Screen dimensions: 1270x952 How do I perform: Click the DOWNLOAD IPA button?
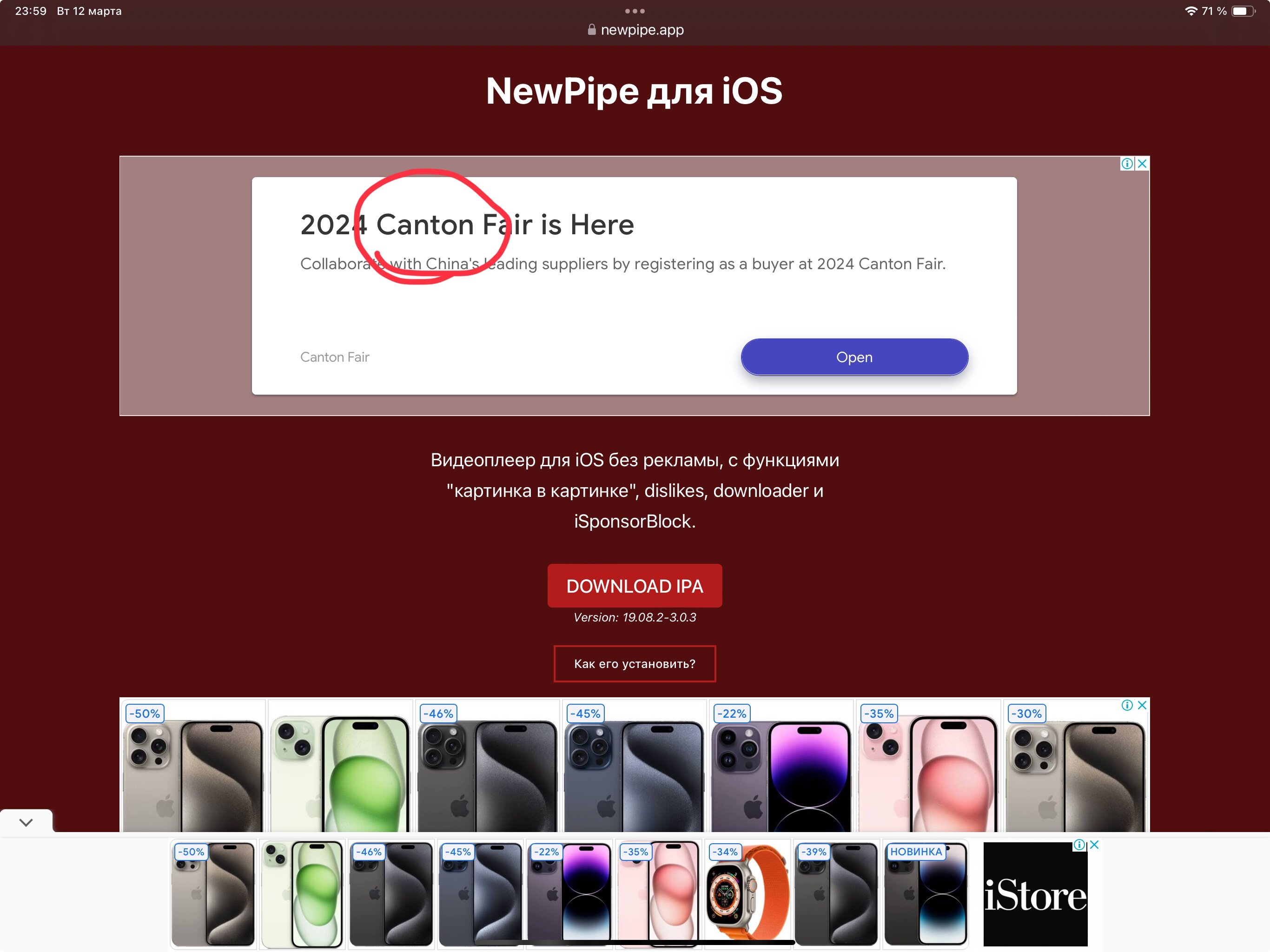(635, 586)
